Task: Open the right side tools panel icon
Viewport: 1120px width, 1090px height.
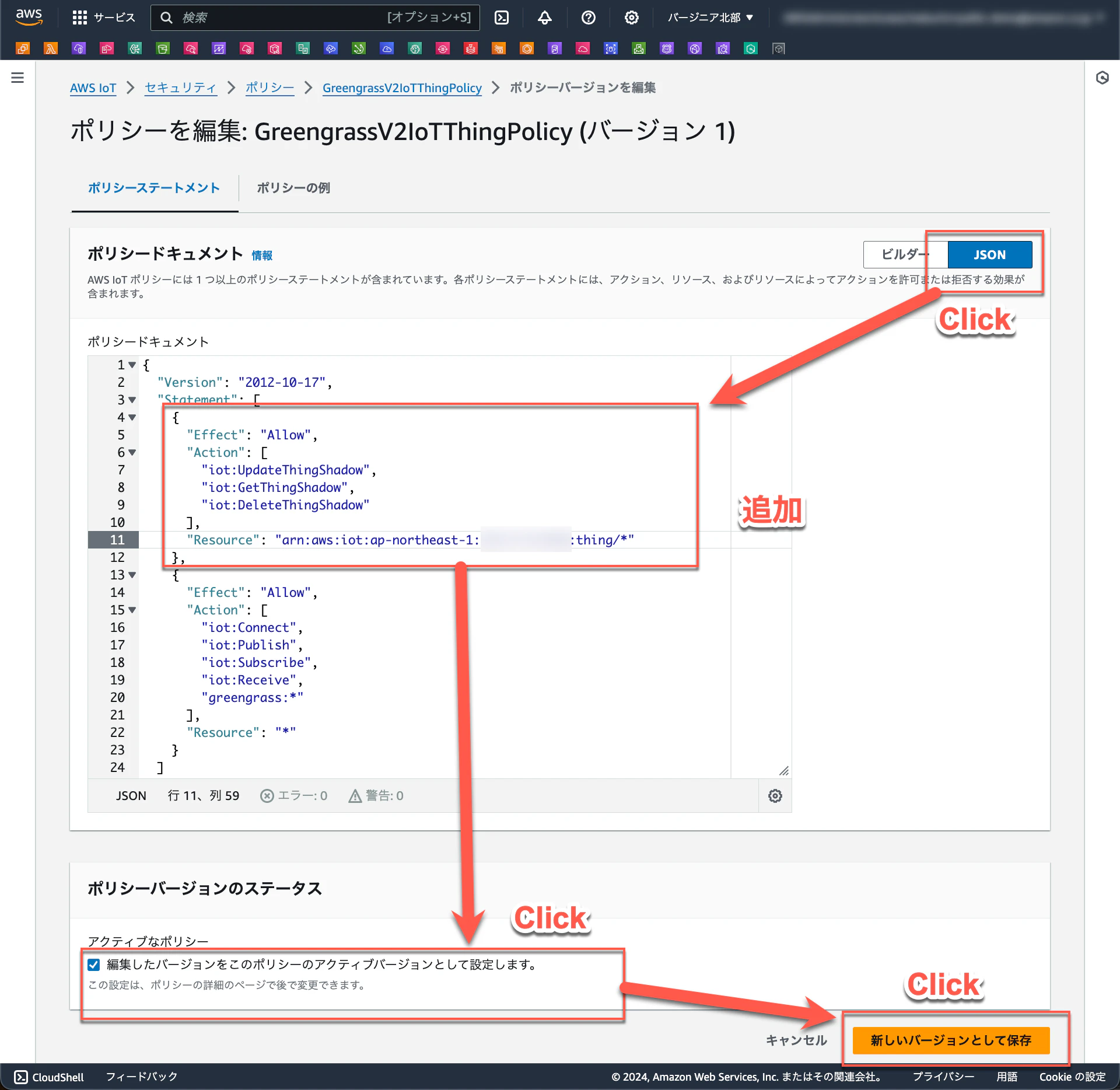Action: (x=1102, y=78)
